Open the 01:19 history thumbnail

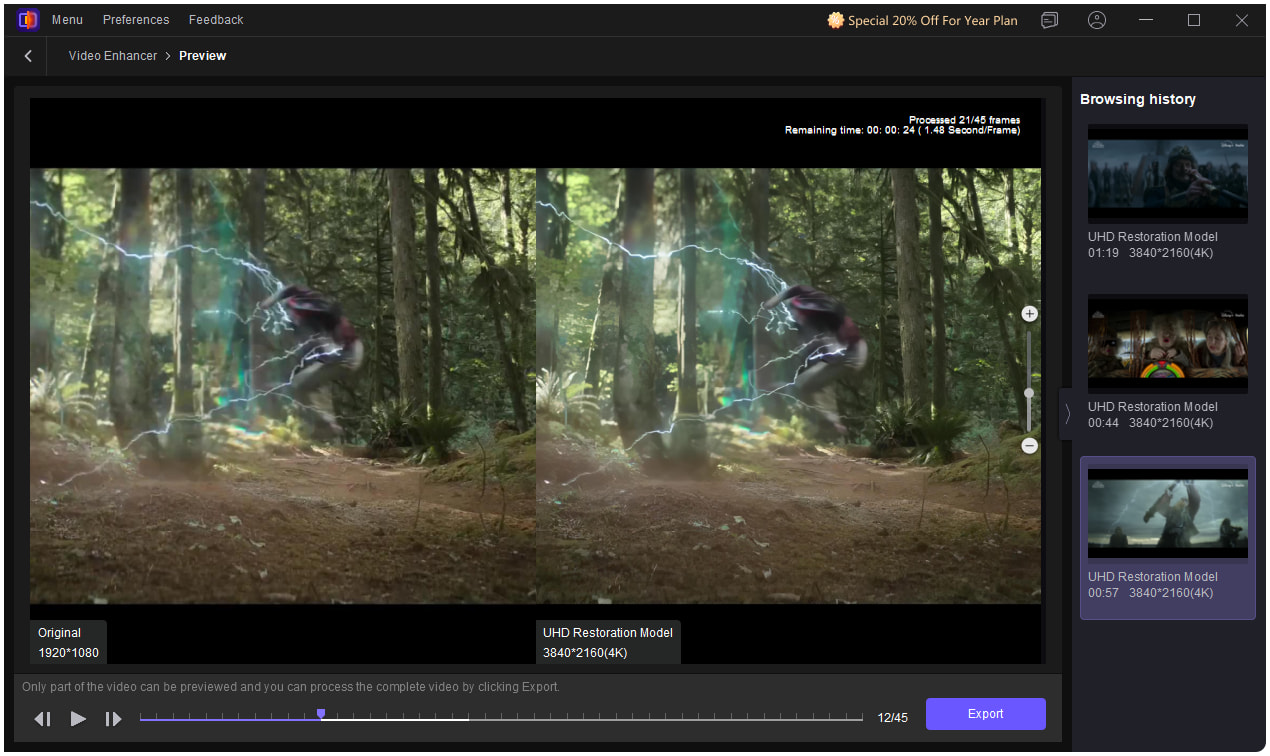(1167, 173)
